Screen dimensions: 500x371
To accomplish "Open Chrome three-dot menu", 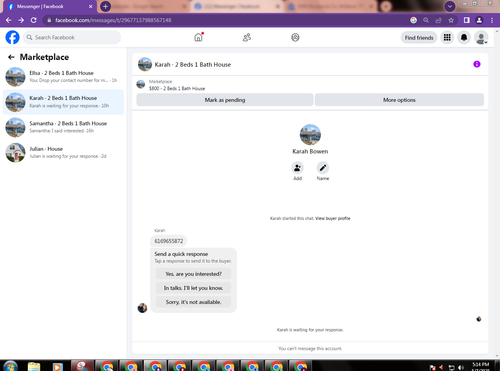I will (x=492, y=20).
